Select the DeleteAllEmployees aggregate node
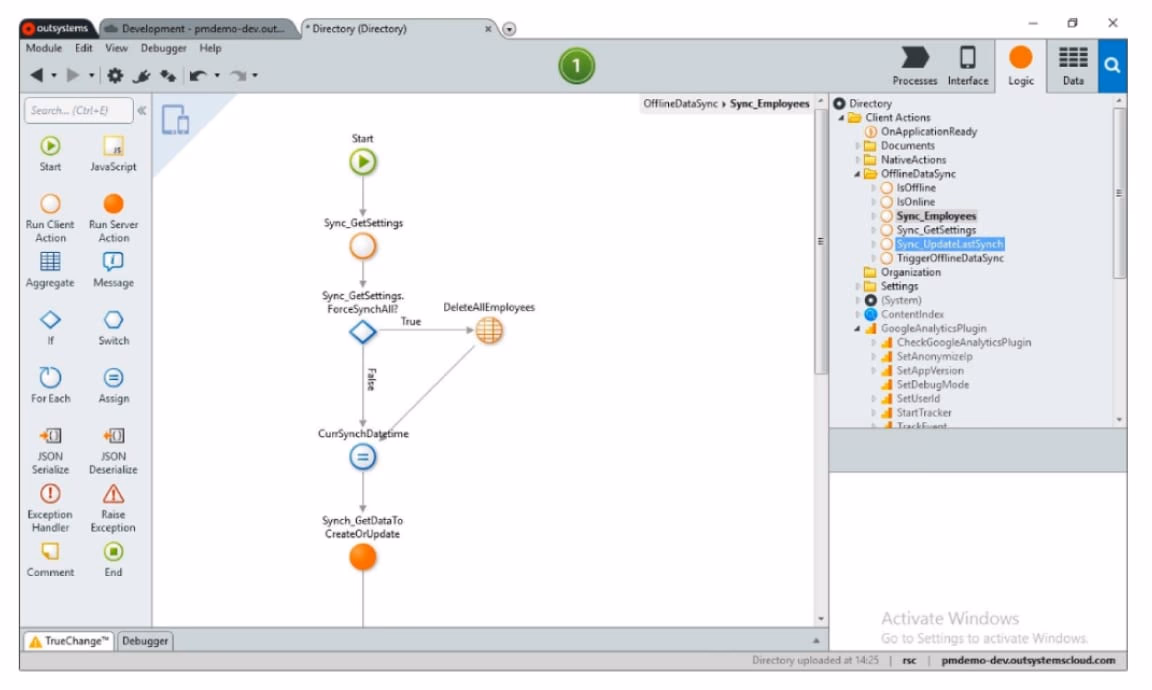 pos(489,331)
